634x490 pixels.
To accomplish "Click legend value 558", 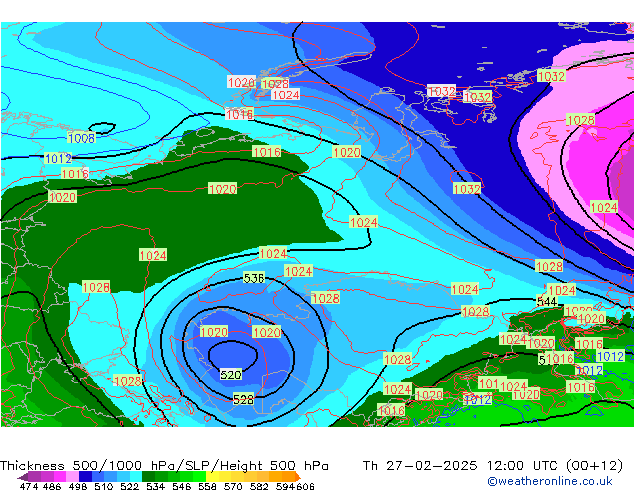I will (207, 486).
